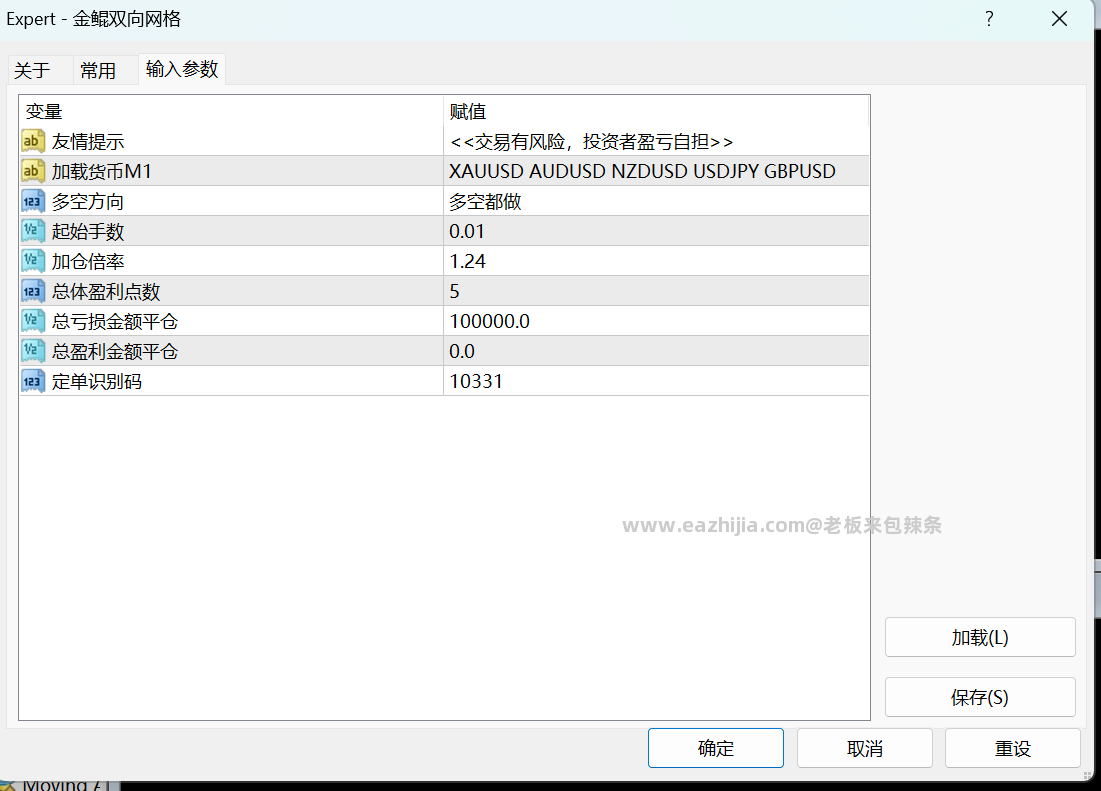Select the 总盈利金额平仓 variable name
This screenshot has width=1101, height=791.
point(115,351)
